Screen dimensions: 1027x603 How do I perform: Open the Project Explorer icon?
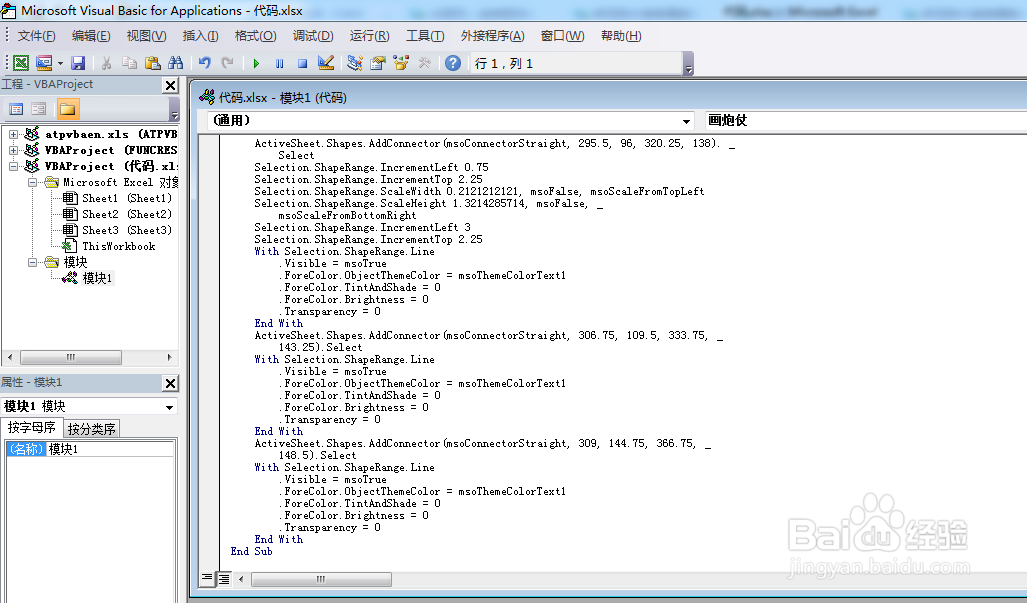[355, 63]
